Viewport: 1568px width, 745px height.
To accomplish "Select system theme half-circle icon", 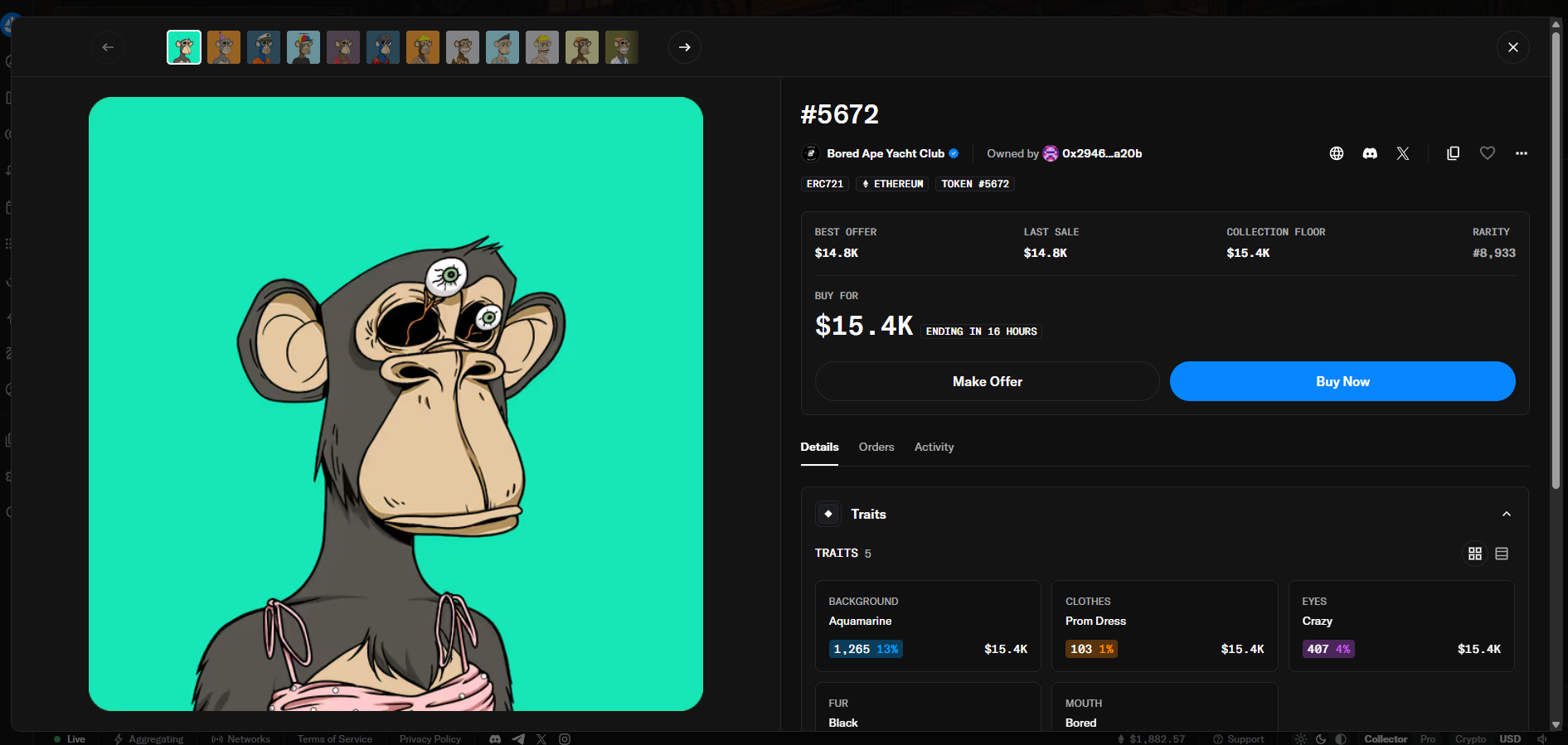I will pyautogui.click(x=1341, y=739).
